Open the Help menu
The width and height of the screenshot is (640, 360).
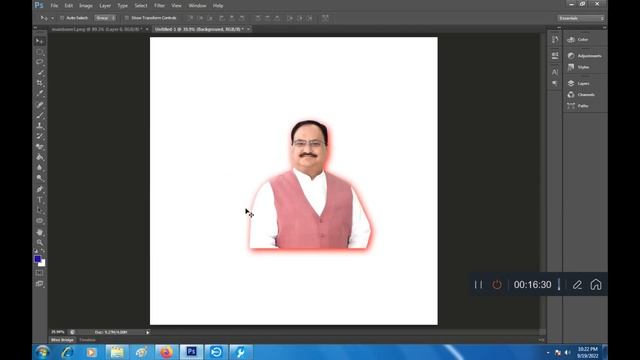218,6
